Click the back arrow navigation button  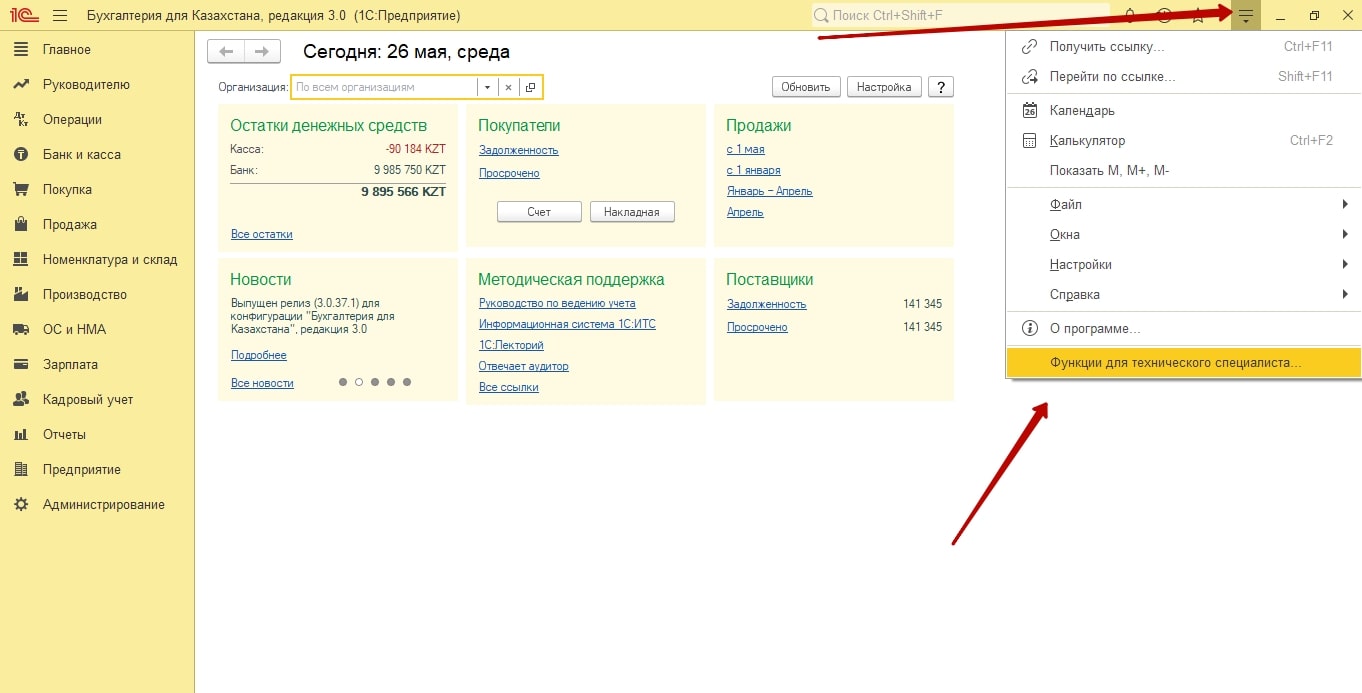click(225, 52)
